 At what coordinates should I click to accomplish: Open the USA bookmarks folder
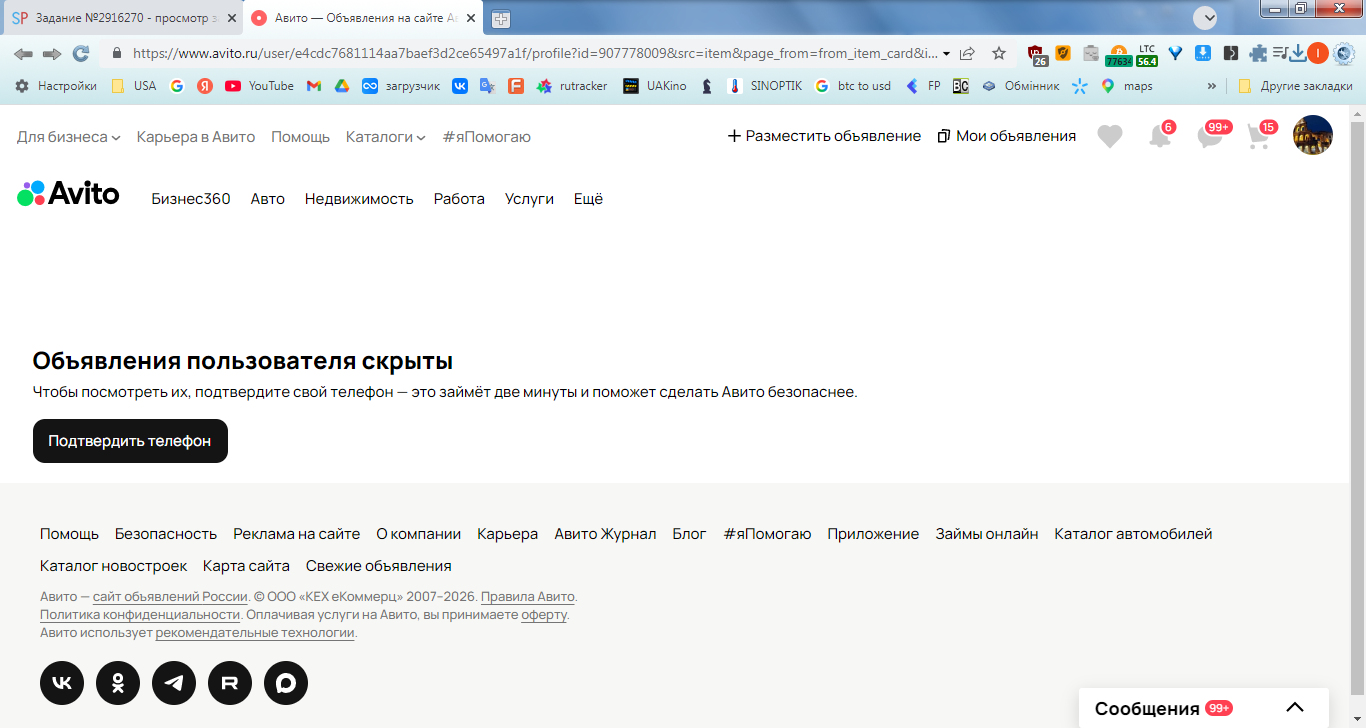(x=133, y=86)
